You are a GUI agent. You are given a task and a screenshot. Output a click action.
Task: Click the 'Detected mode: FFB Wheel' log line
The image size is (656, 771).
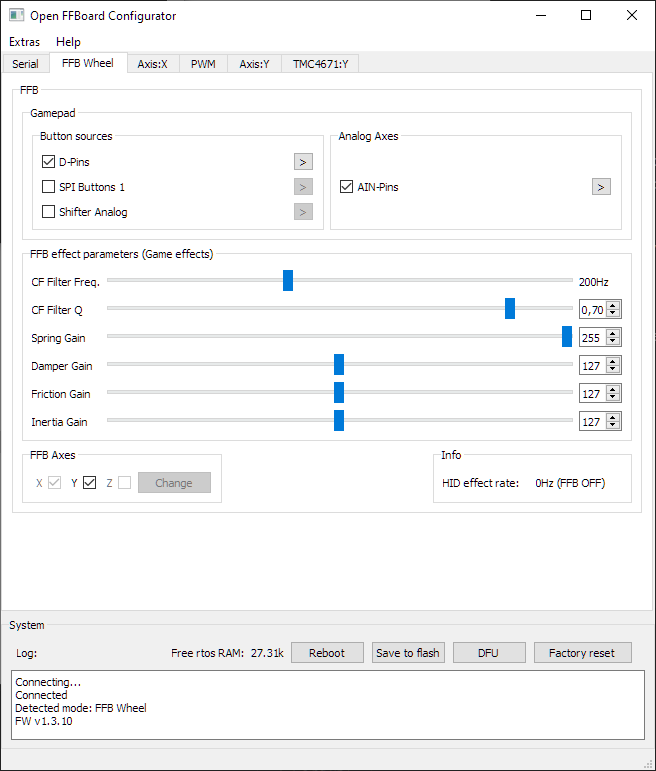(81, 708)
